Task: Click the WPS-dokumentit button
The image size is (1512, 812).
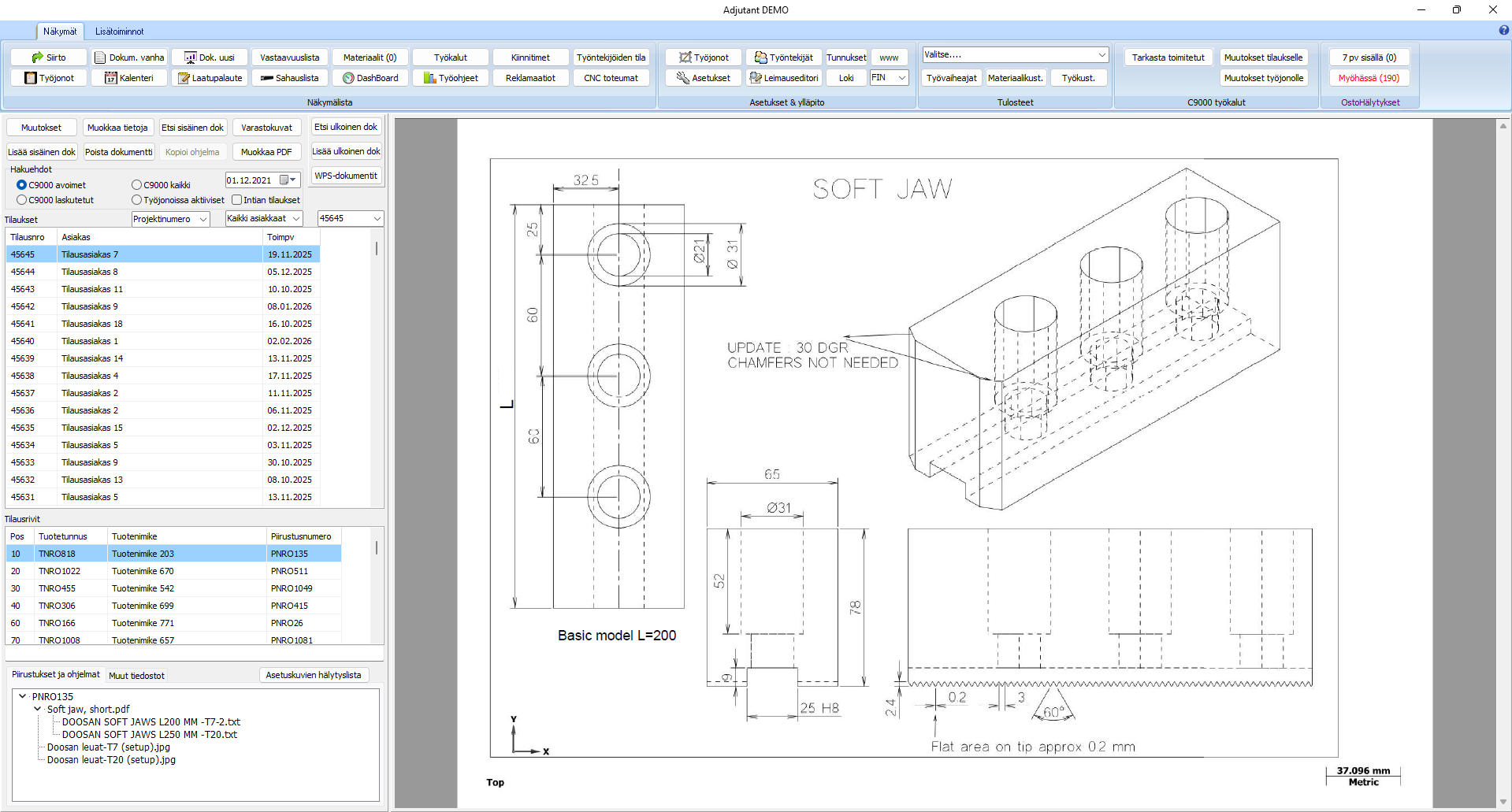Action: tap(346, 176)
